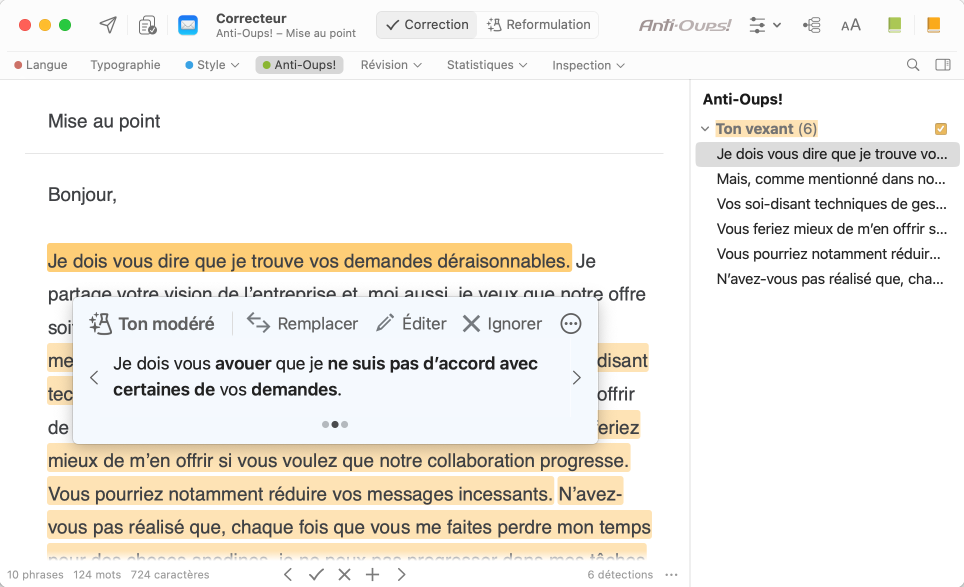The image size is (964, 587).
Task: Switch to Reformulation mode
Action: [538, 25]
